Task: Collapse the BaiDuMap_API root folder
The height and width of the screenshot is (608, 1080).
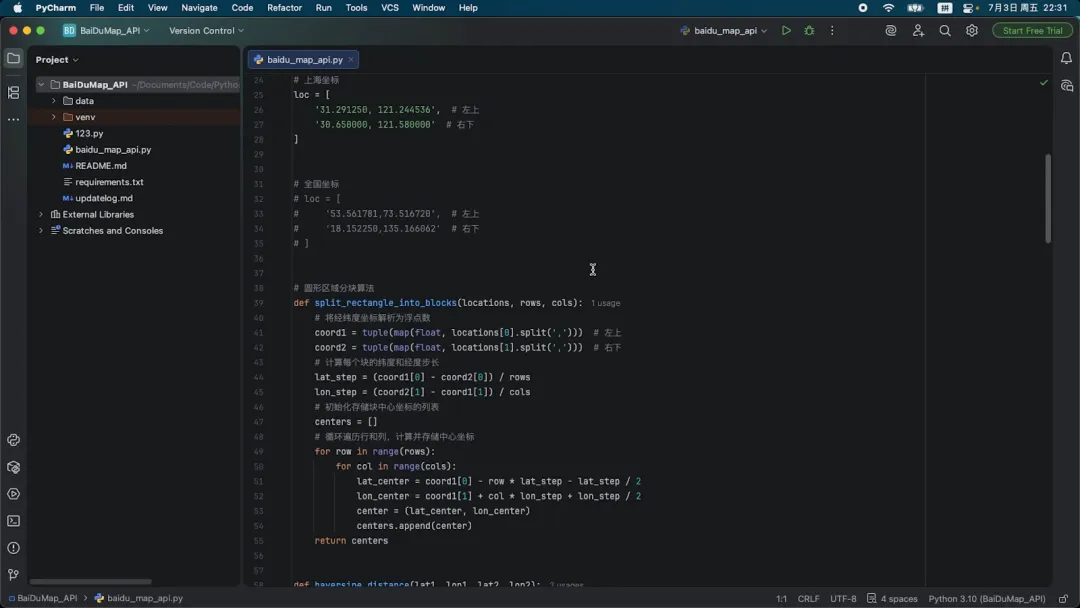Action: tap(41, 85)
